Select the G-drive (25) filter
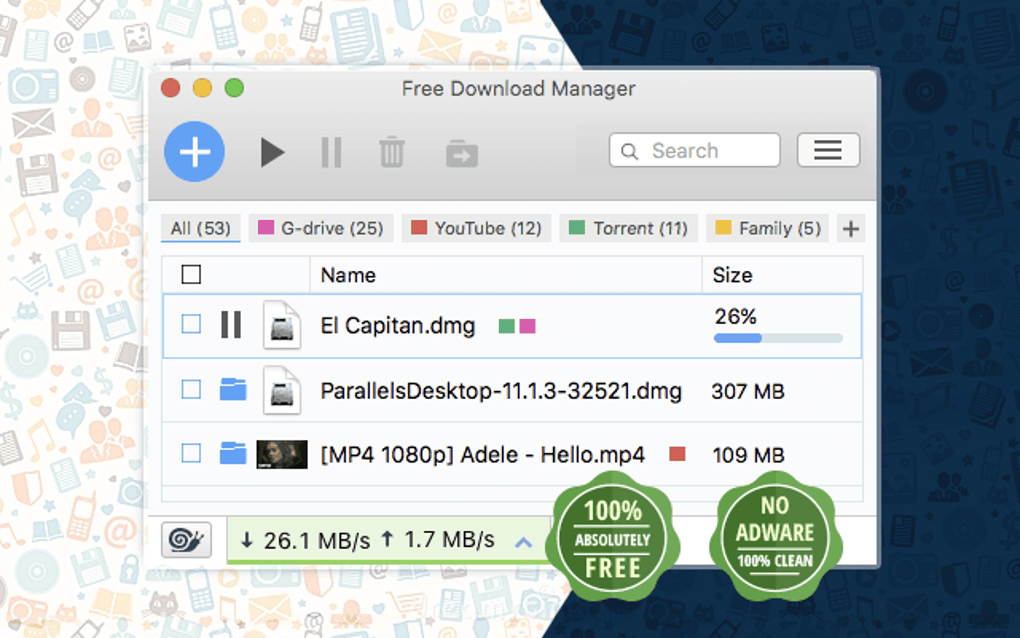 320,228
